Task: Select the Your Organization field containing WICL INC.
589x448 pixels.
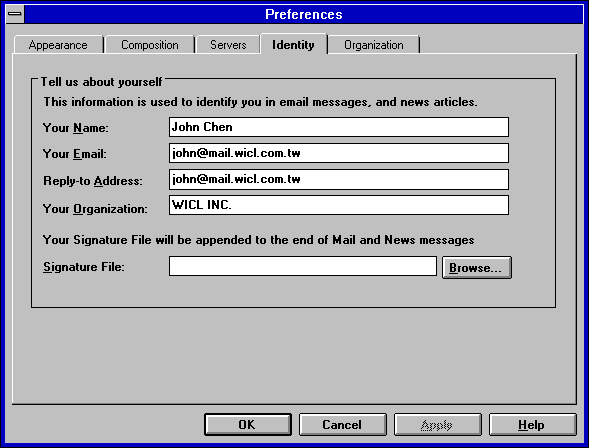Action: (339, 205)
